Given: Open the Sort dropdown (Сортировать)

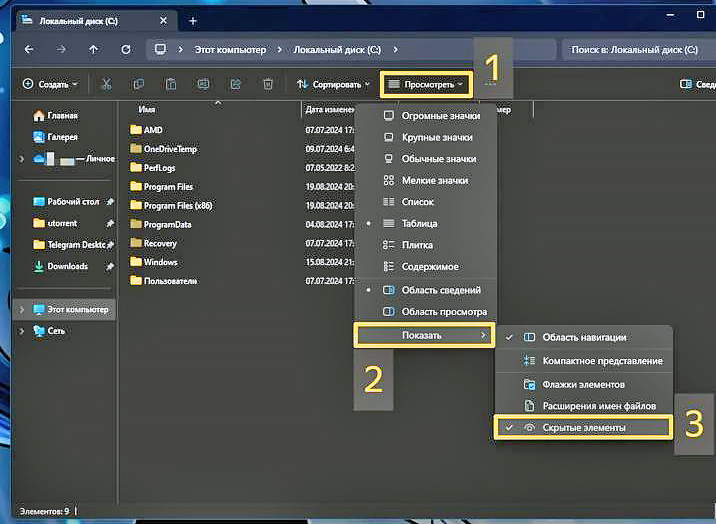Looking at the screenshot, I should tap(334, 85).
